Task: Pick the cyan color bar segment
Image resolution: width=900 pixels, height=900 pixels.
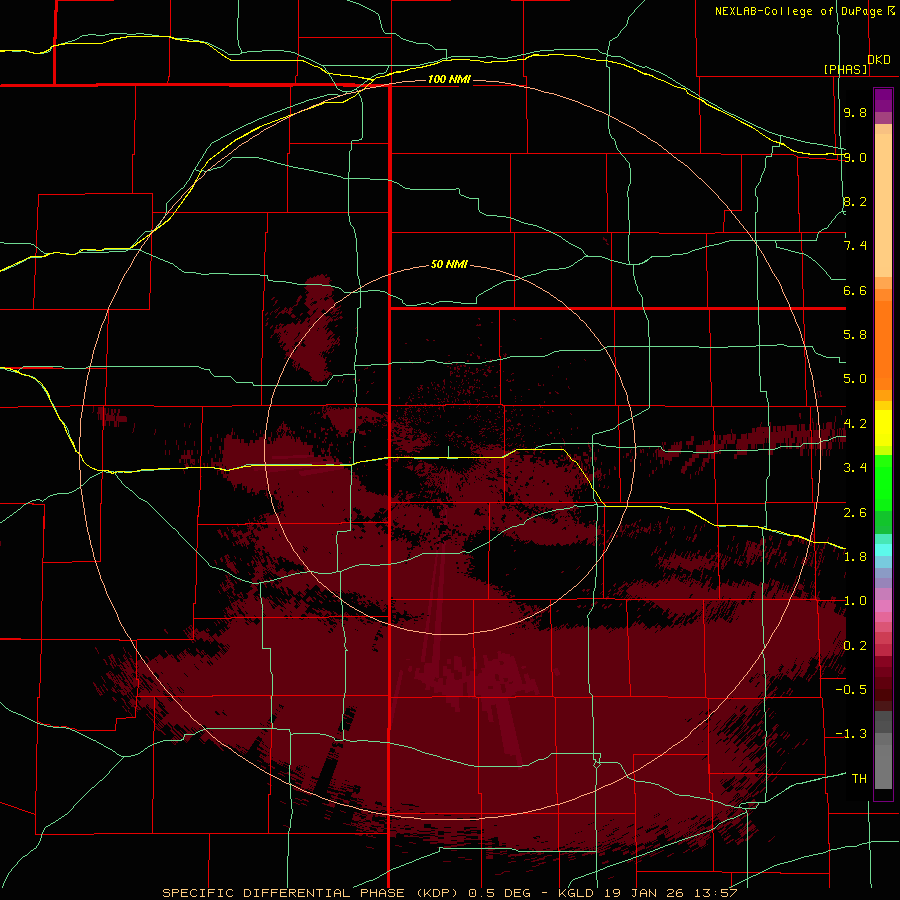Action: [883, 550]
